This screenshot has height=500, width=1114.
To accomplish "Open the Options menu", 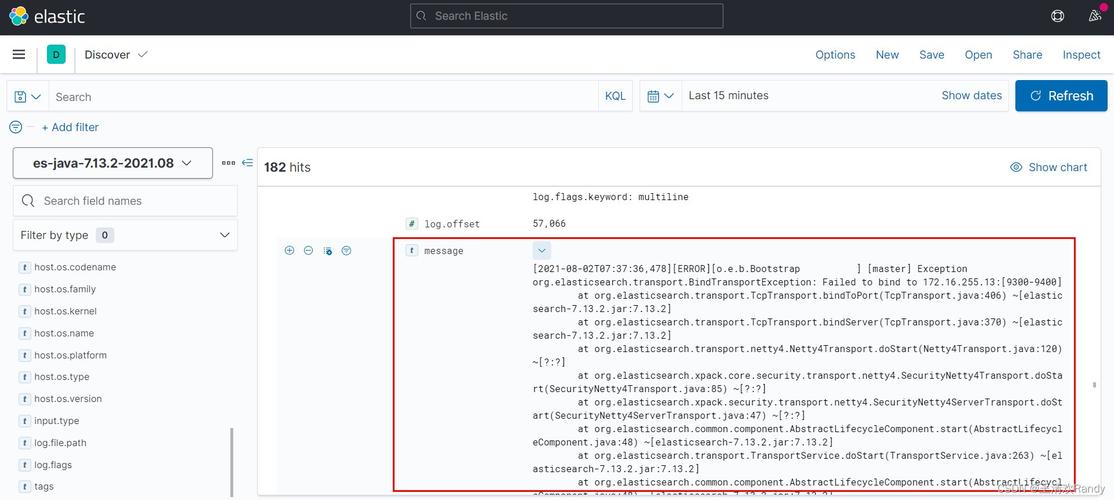I will pos(835,55).
